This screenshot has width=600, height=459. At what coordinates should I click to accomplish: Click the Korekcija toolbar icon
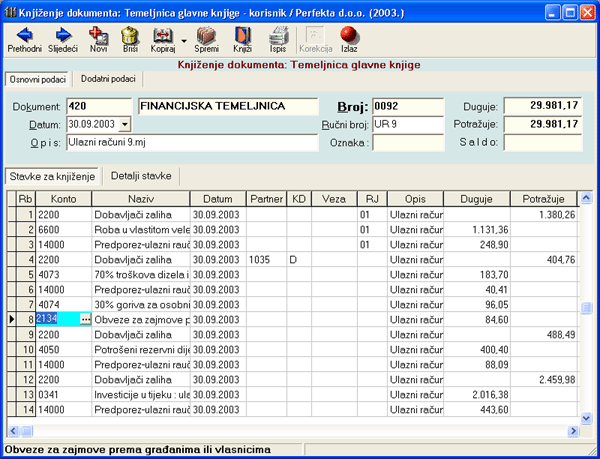click(316, 40)
